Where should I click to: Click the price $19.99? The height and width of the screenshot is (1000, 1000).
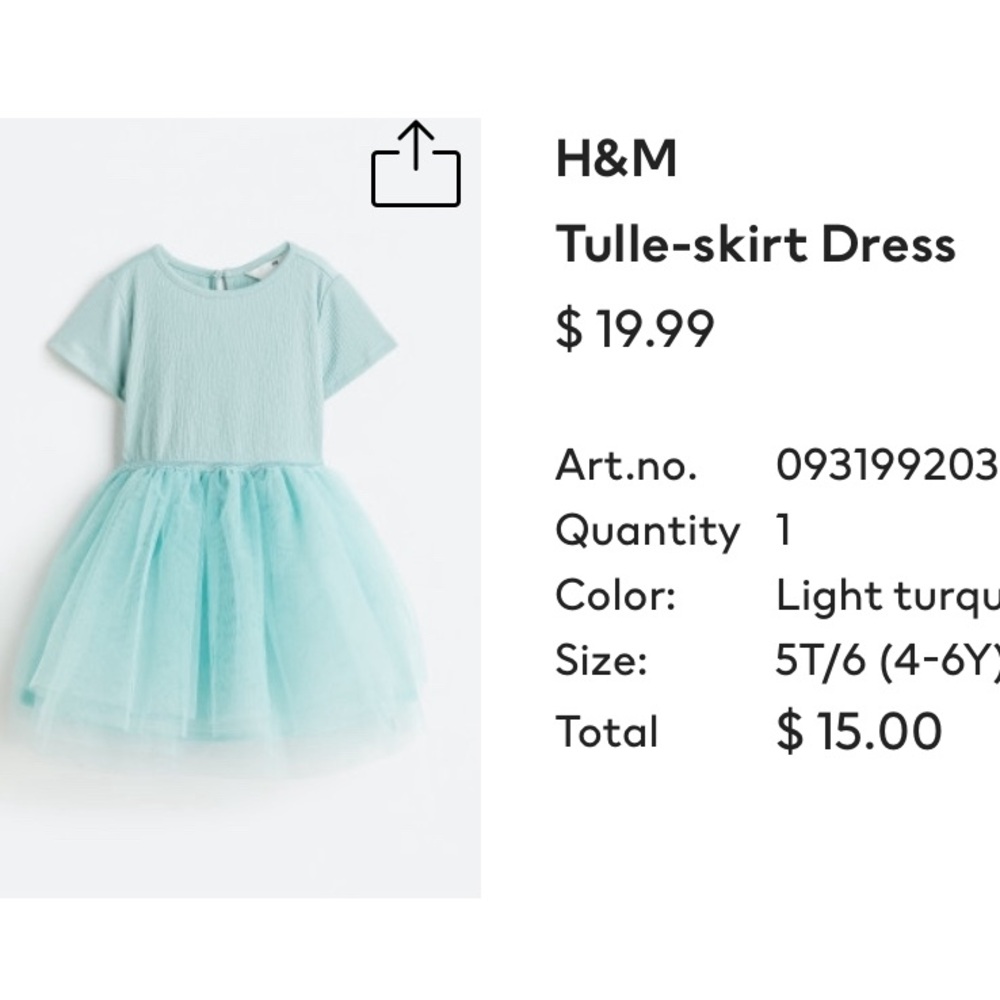pyautogui.click(x=636, y=322)
